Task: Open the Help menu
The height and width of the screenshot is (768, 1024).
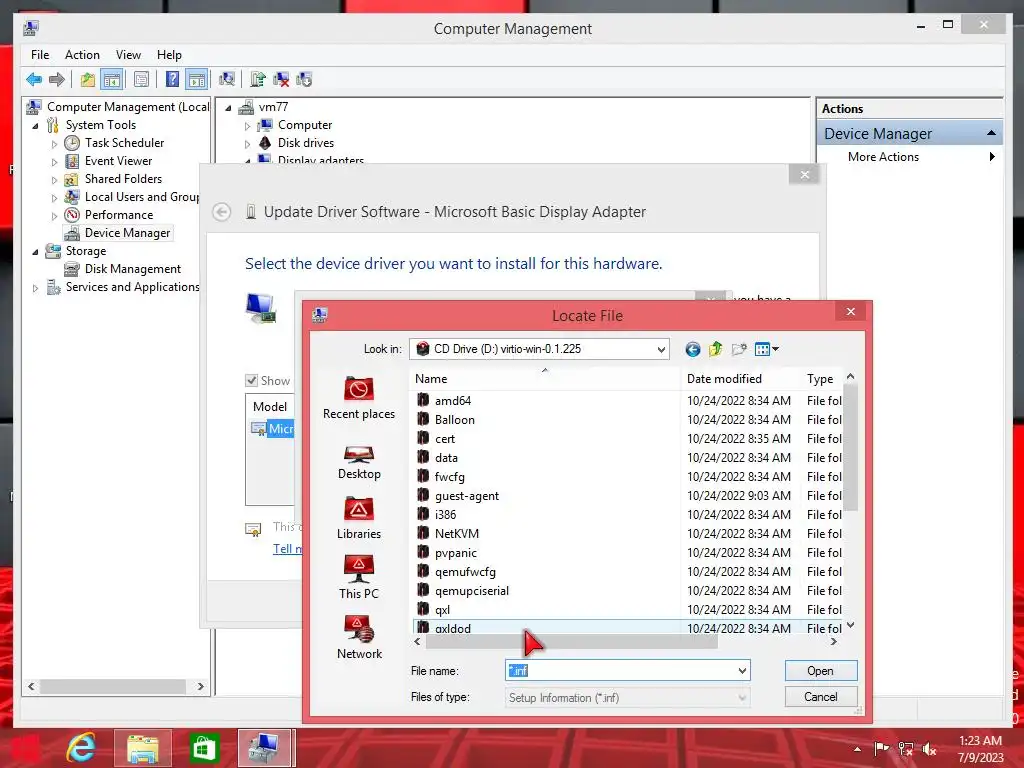Action: click(x=169, y=55)
